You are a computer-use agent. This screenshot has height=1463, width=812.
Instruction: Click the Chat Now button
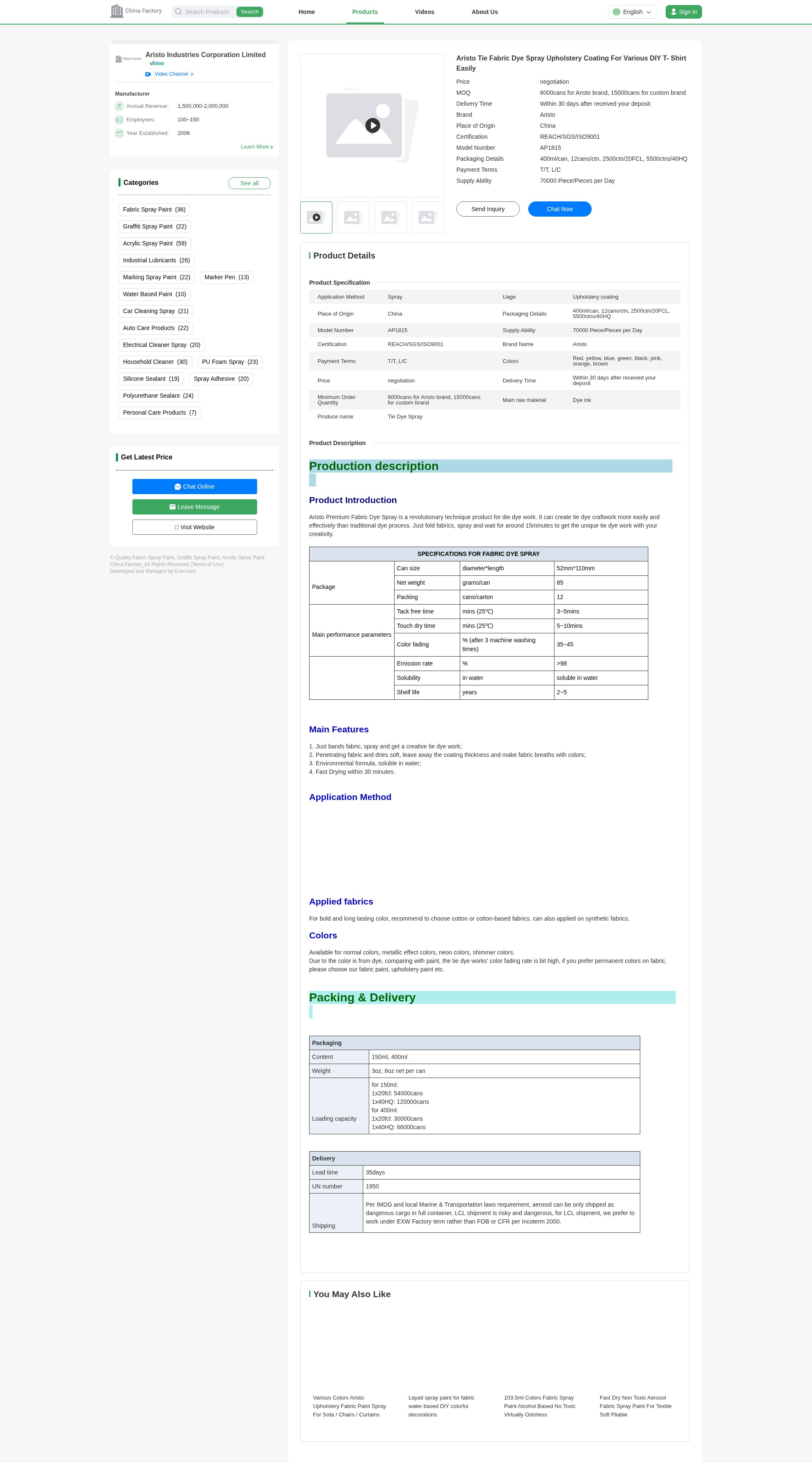560,209
